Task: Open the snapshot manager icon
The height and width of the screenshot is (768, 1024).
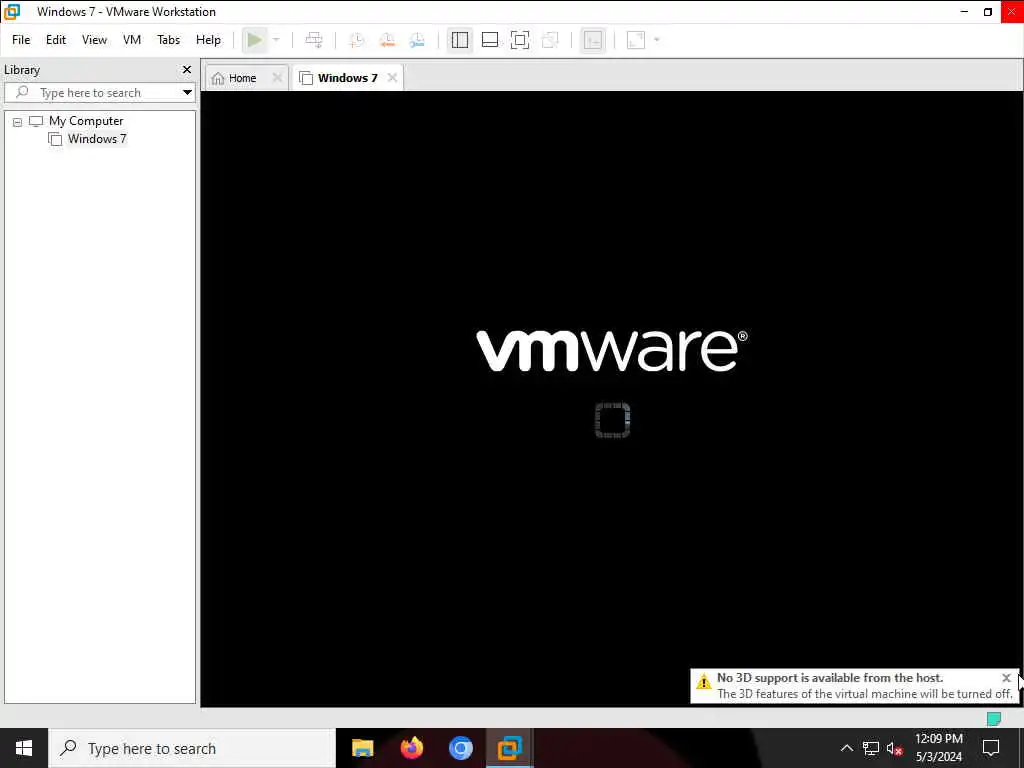Action: coord(417,40)
